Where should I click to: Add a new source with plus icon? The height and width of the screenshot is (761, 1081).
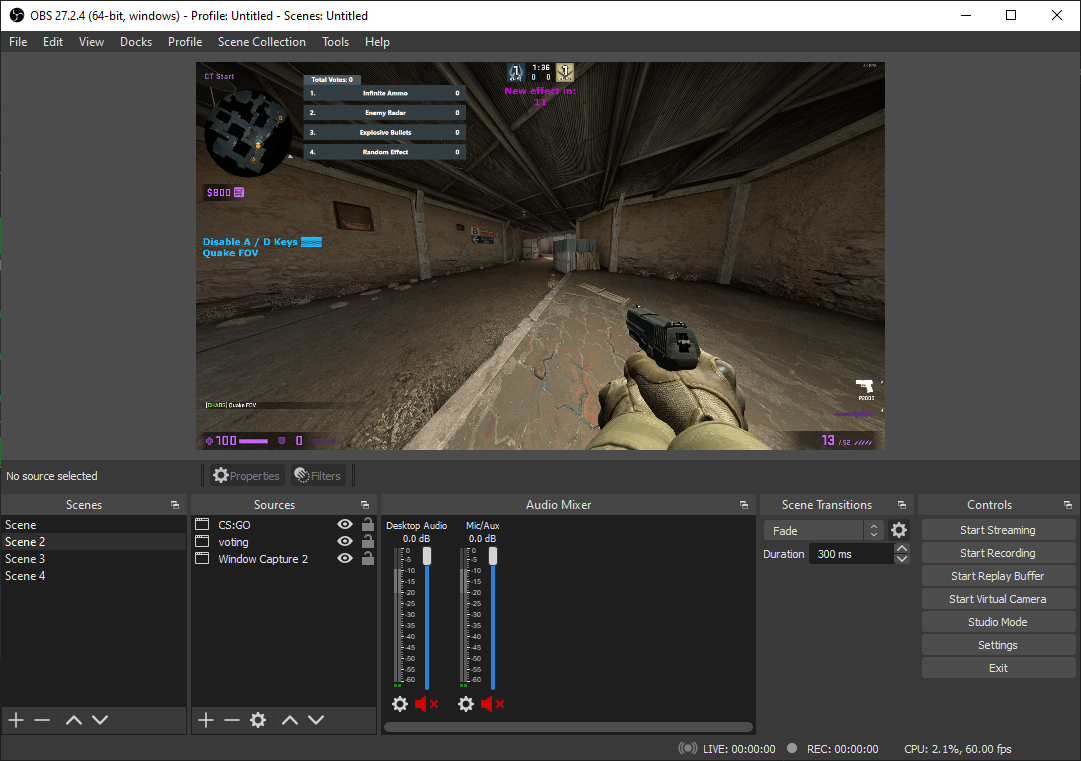click(205, 719)
